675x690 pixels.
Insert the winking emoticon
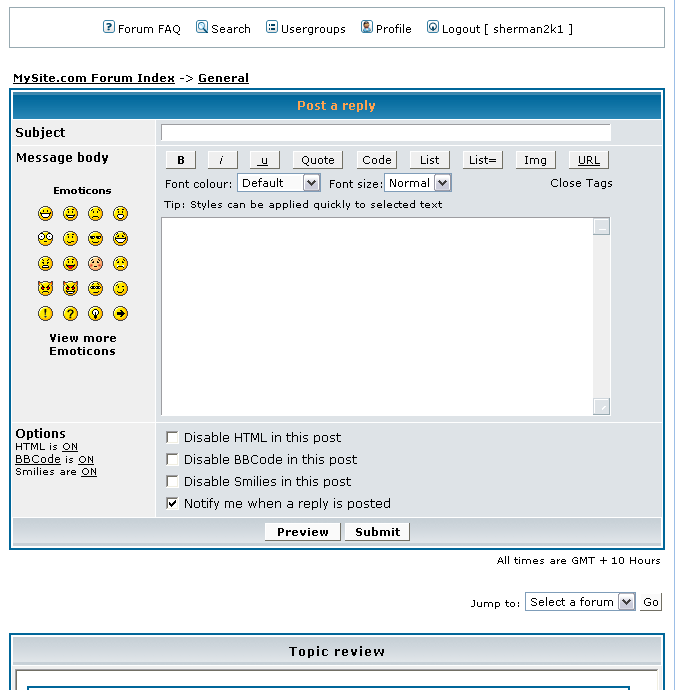point(120,289)
